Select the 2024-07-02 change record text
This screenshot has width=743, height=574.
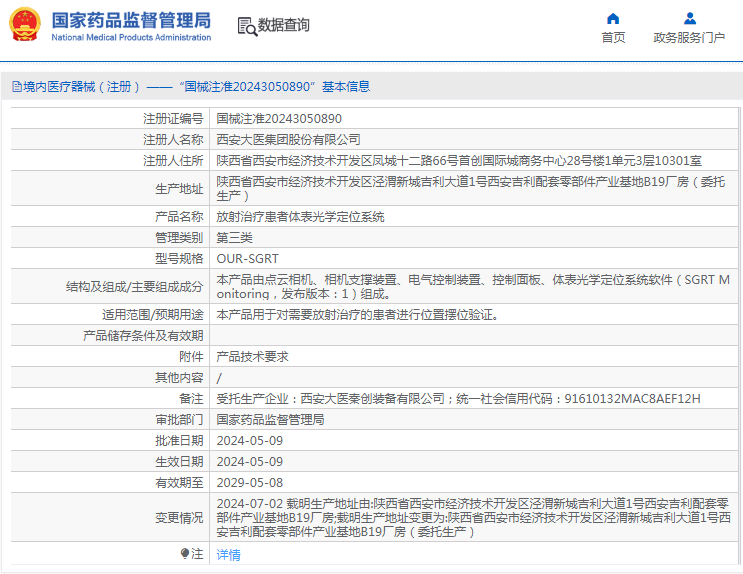click(x=473, y=518)
